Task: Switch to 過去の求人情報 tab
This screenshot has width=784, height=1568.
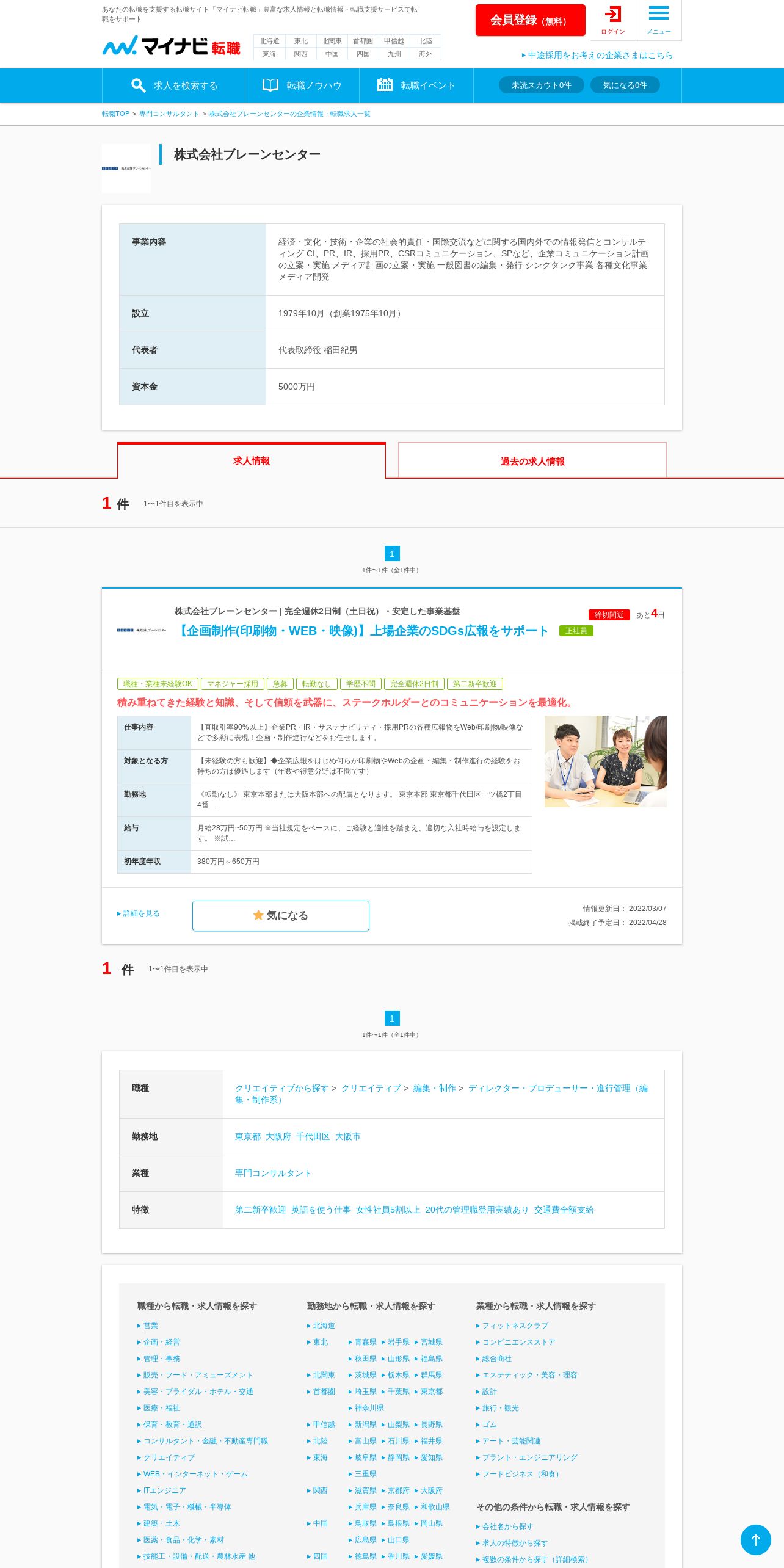Action: tap(532, 461)
